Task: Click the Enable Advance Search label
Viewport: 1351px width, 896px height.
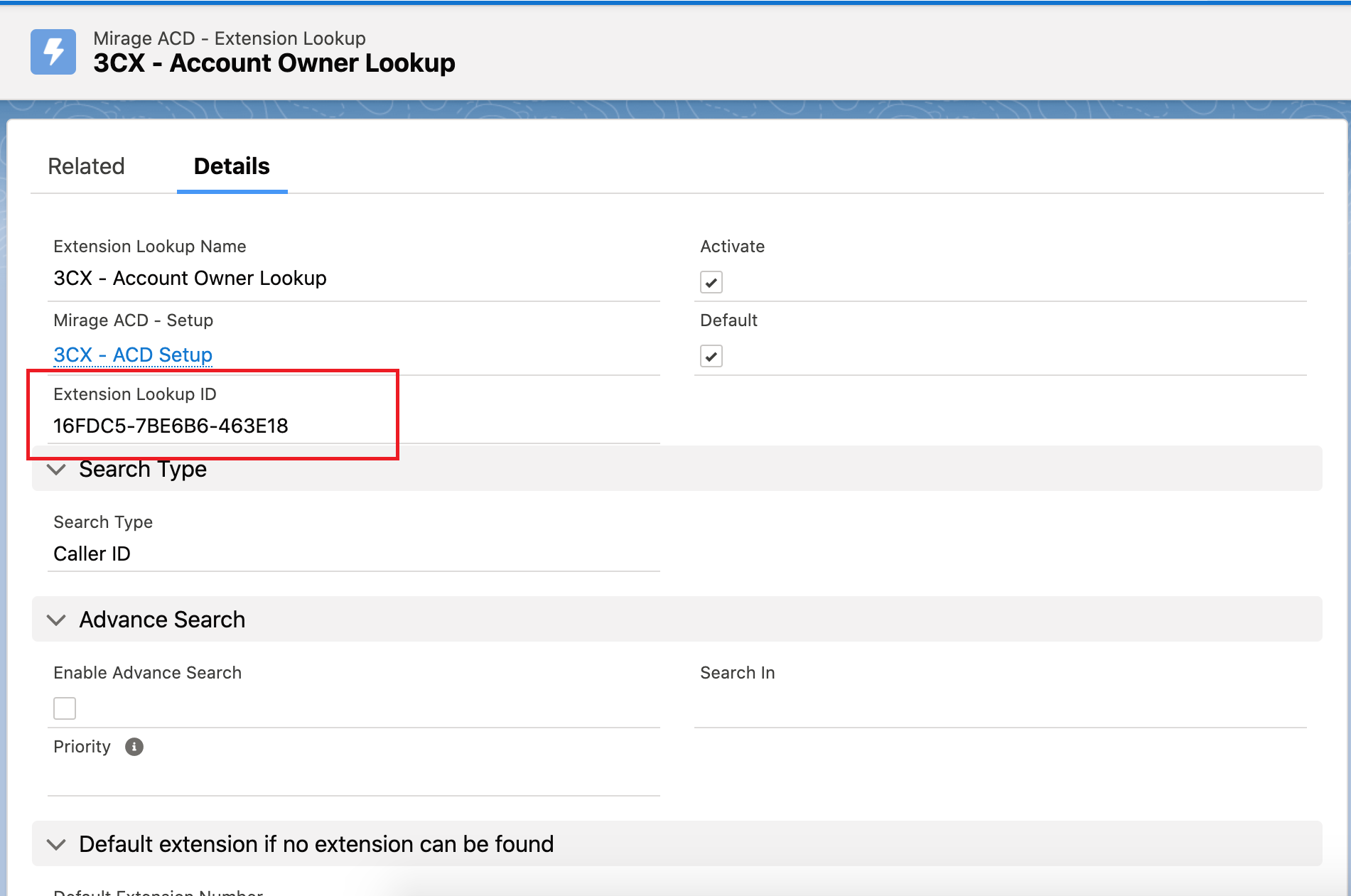Action: 147,673
